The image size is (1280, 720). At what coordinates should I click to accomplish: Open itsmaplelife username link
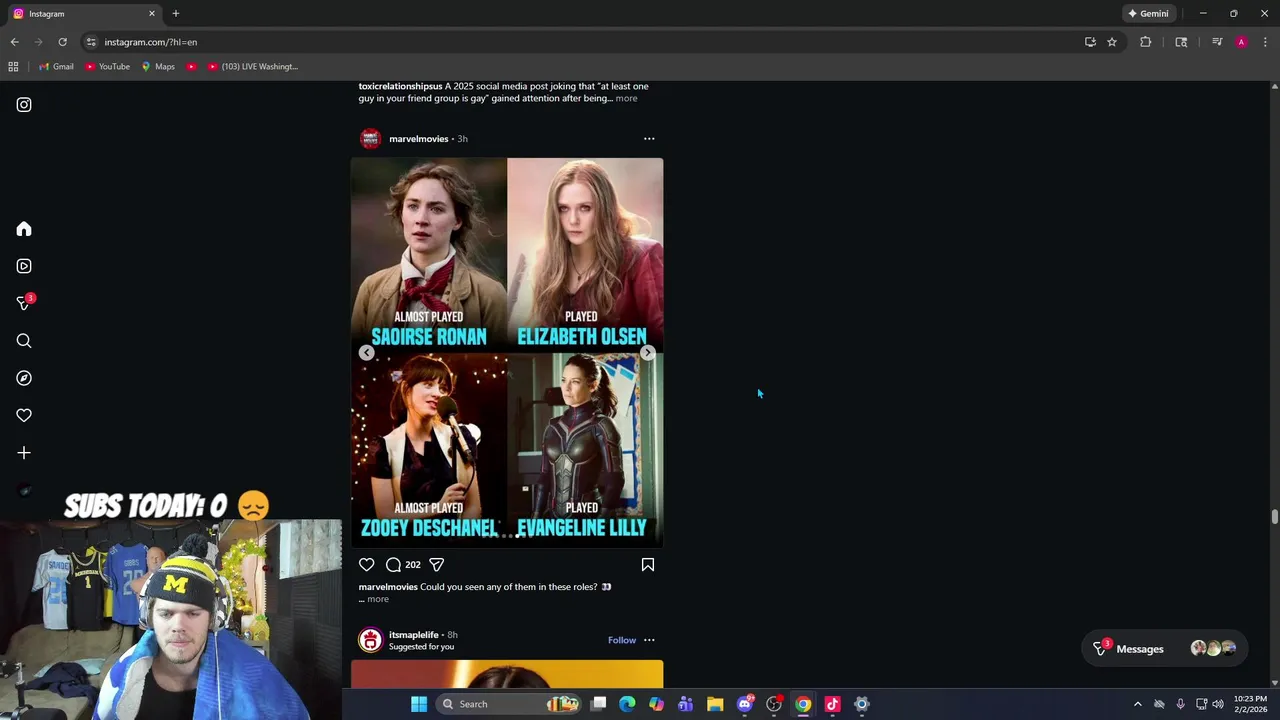413,635
